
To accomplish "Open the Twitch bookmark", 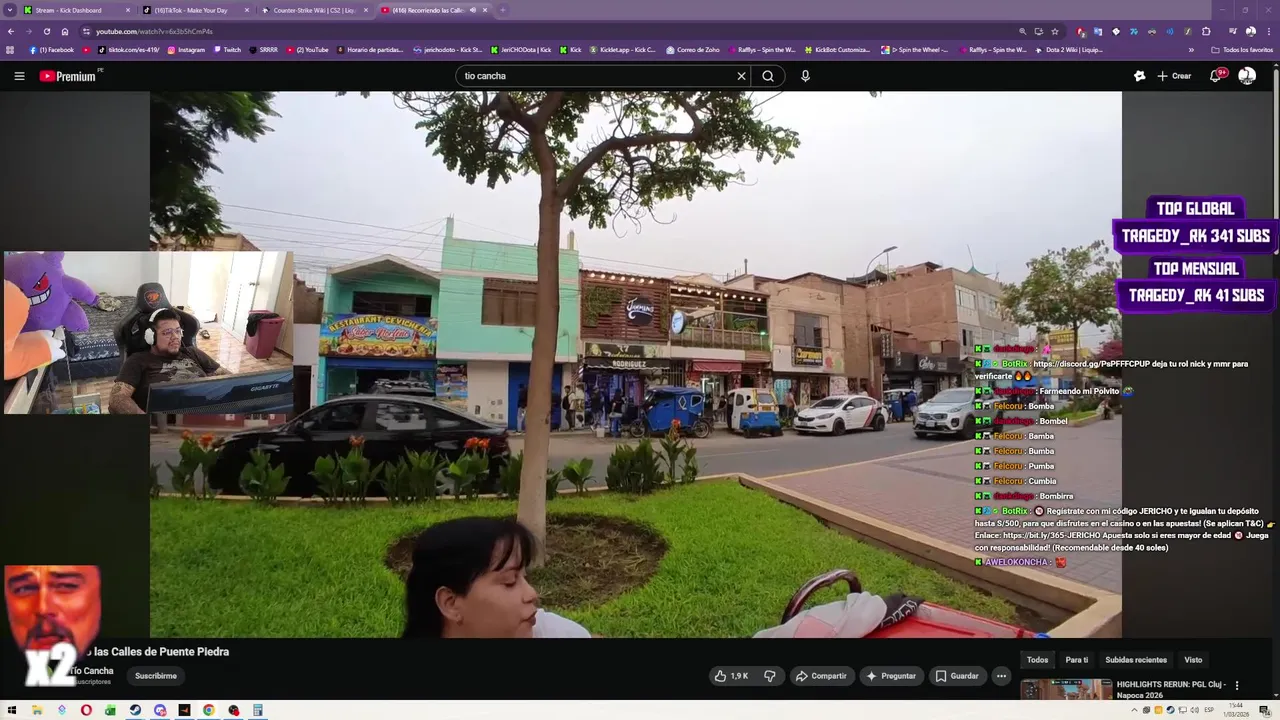I will tap(227, 50).
